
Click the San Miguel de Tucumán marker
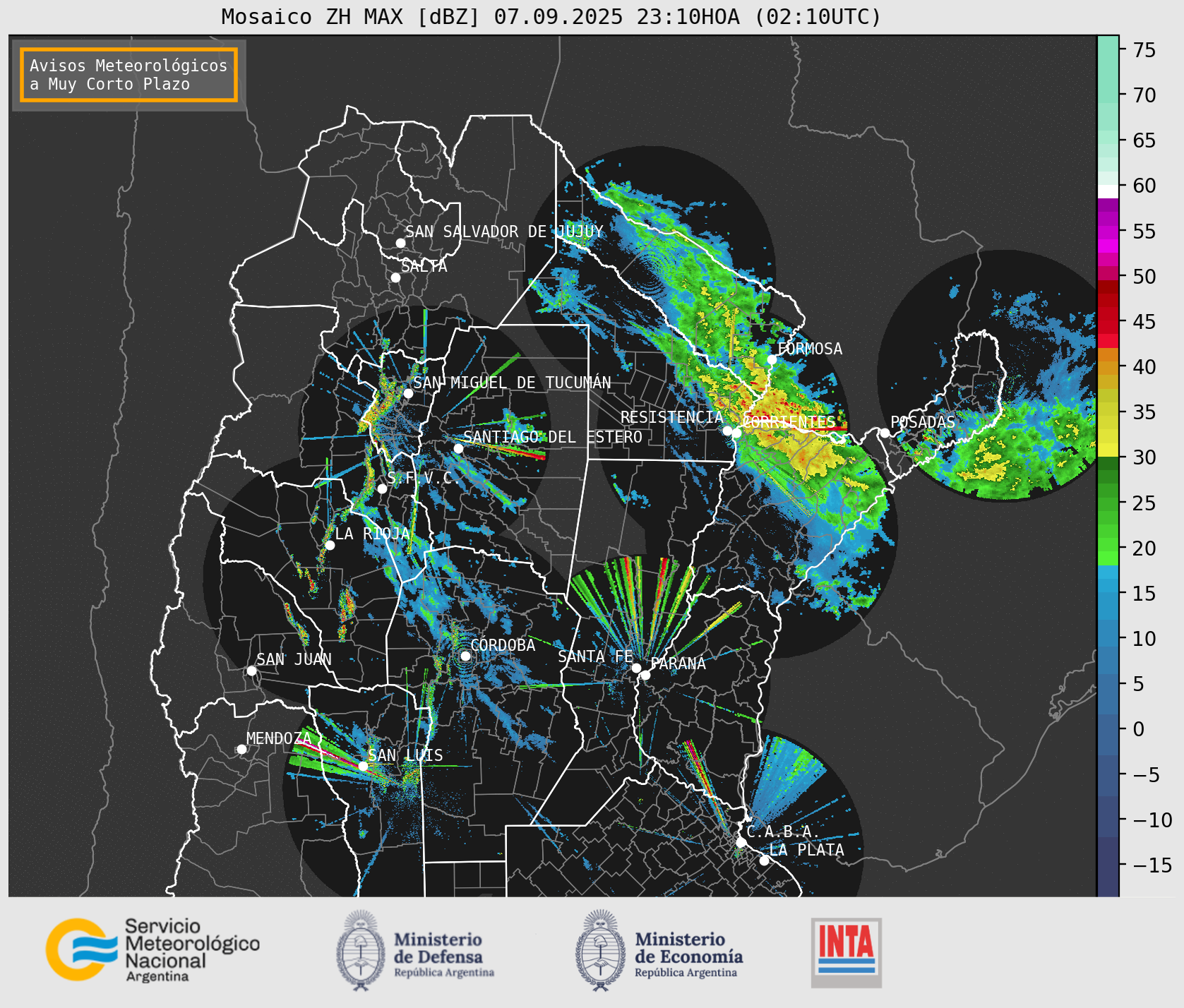coord(407,393)
